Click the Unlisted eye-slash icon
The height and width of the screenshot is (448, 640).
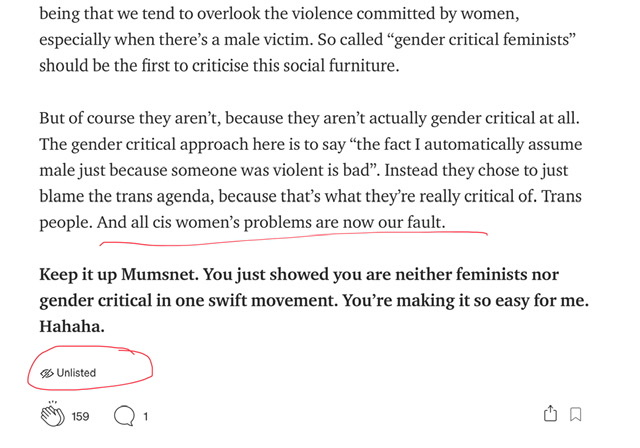click(47, 373)
